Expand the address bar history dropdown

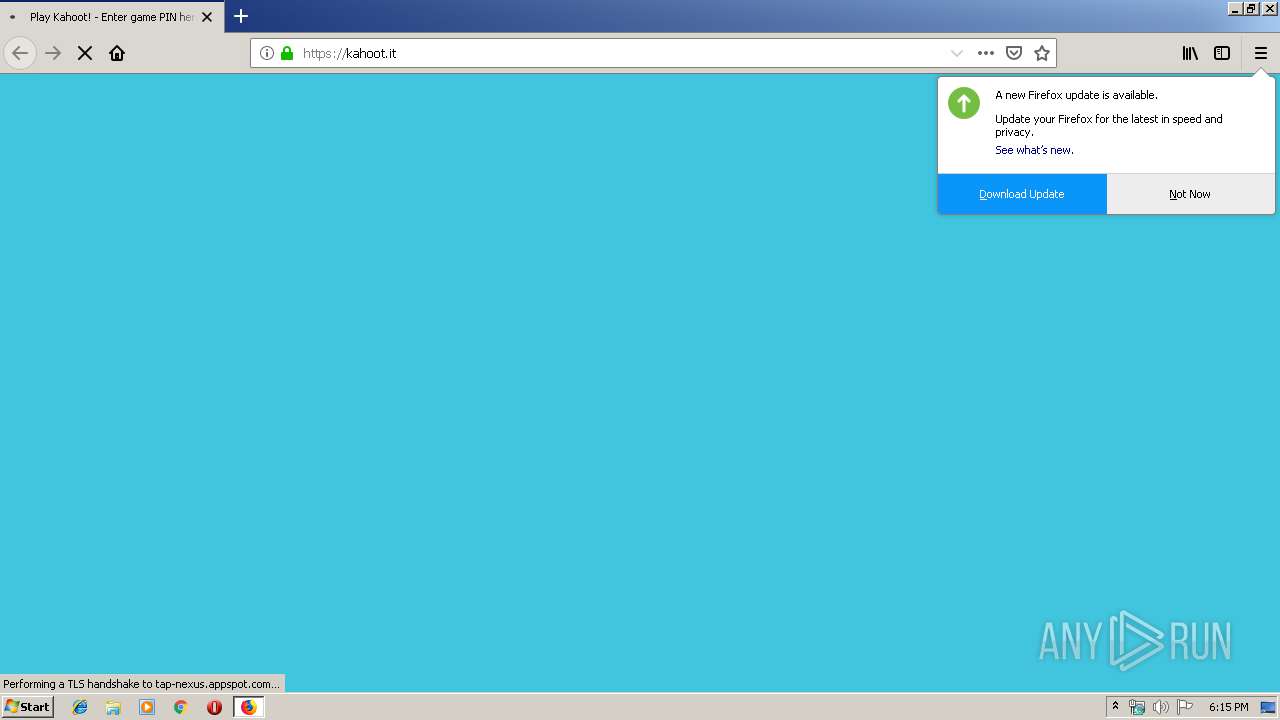click(957, 53)
